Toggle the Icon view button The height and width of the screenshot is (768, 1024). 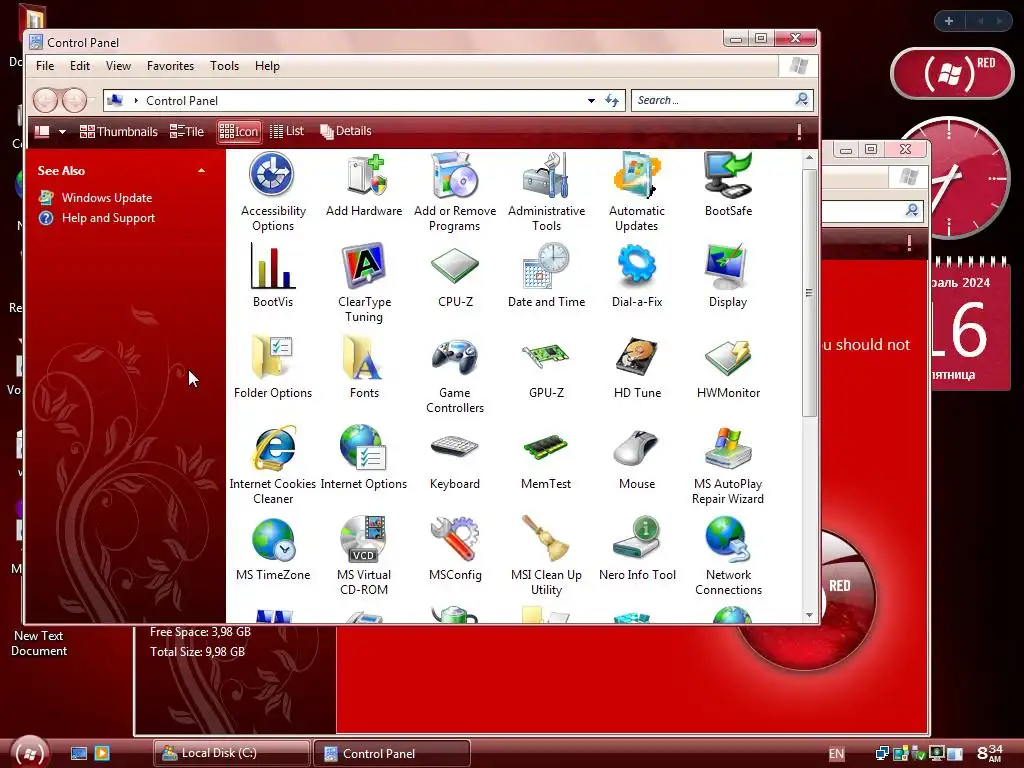click(239, 131)
